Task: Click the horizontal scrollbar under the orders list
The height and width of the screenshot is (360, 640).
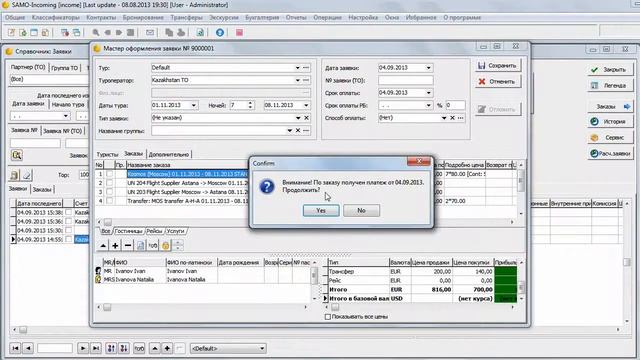Action: [x=305, y=222]
